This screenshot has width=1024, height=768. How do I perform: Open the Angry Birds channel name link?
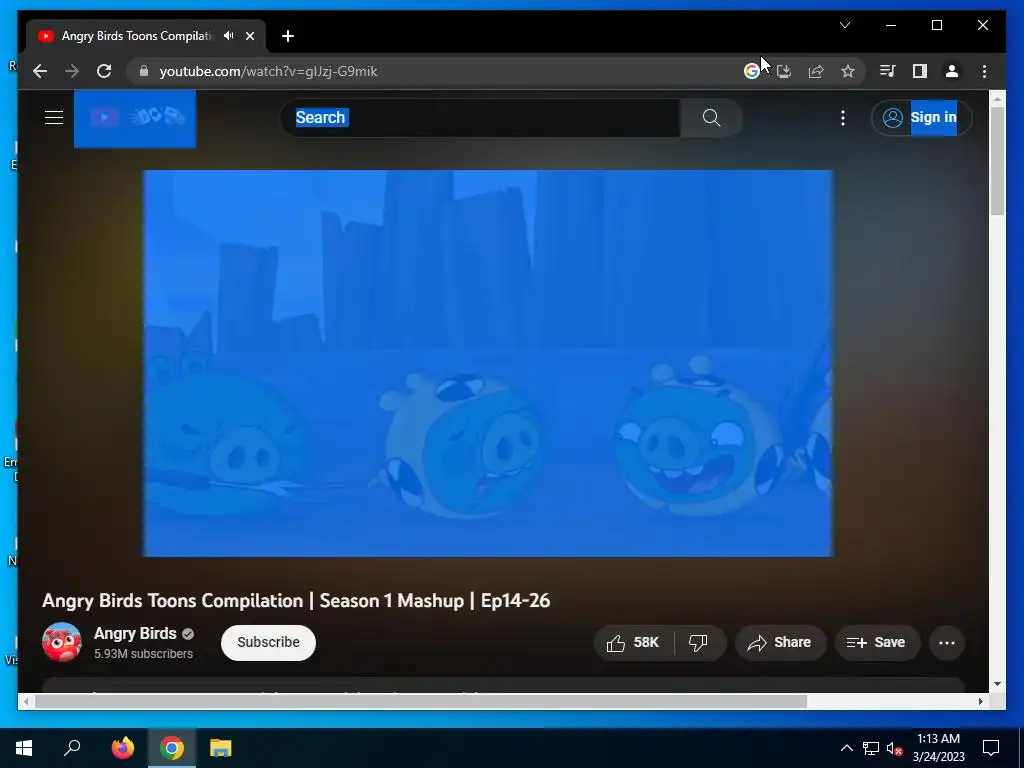pyautogui.click(x=135, y=633)
